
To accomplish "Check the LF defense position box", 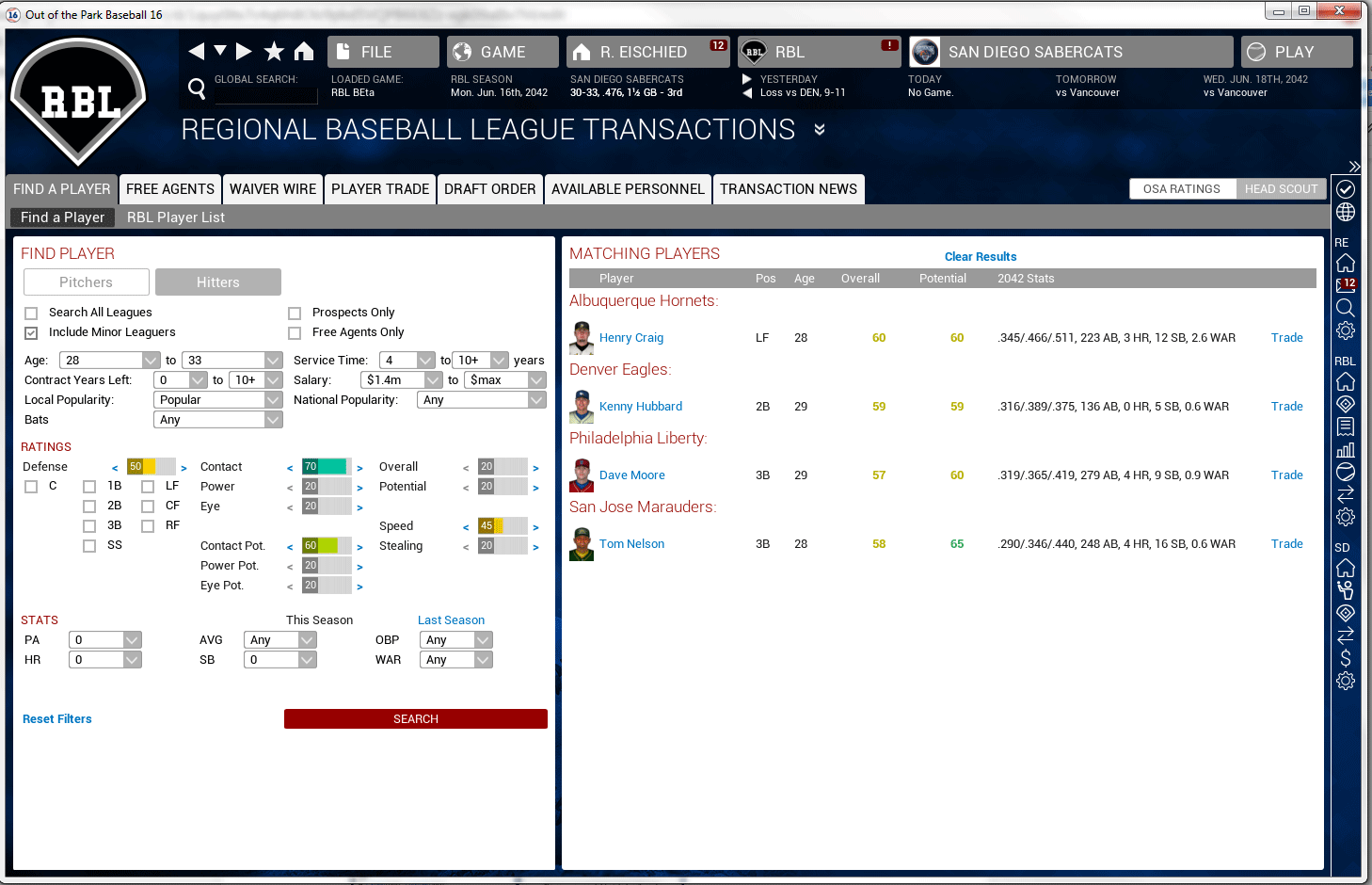I will coord(148,487).
